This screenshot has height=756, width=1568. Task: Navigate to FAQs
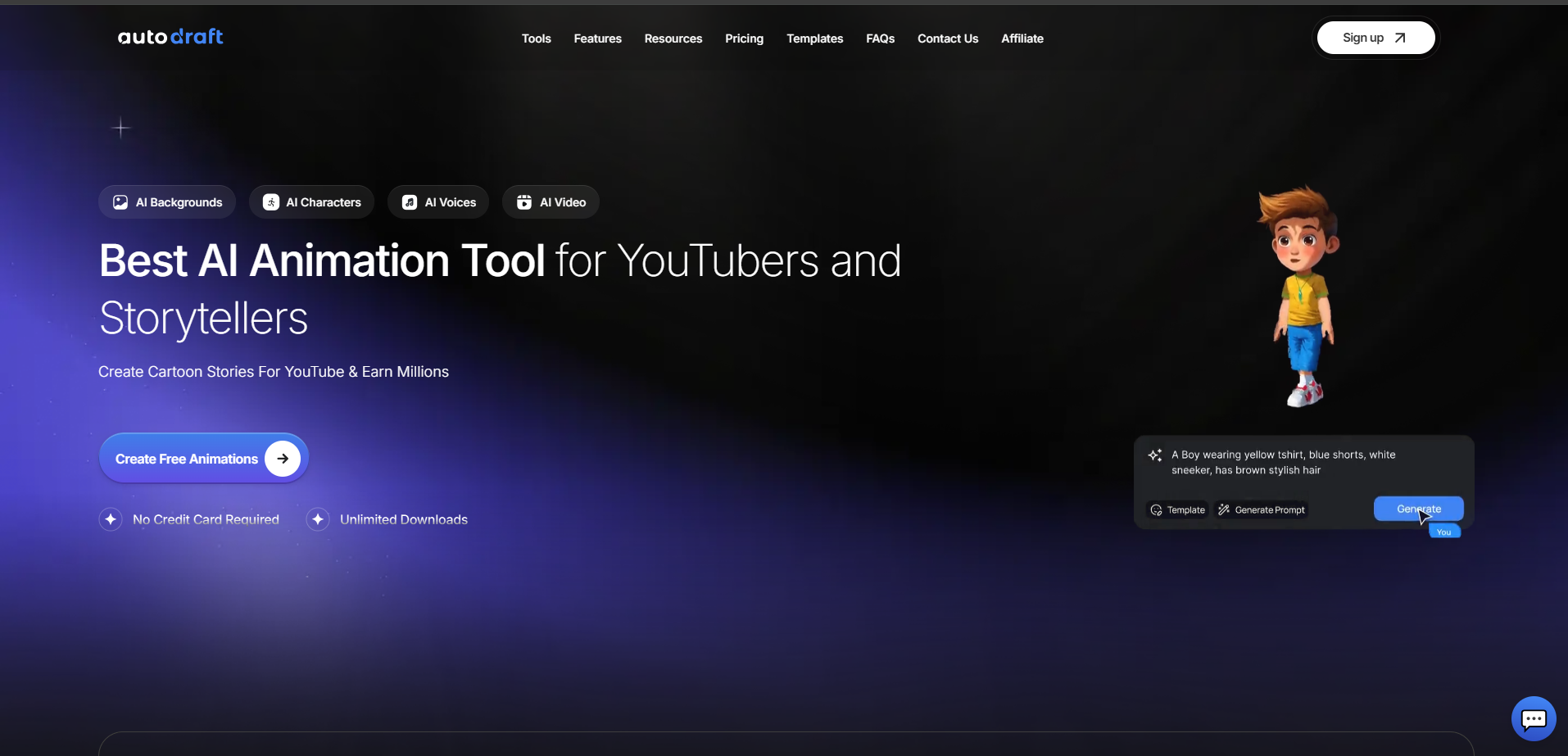pyautogui.click(x=880, y=38)
